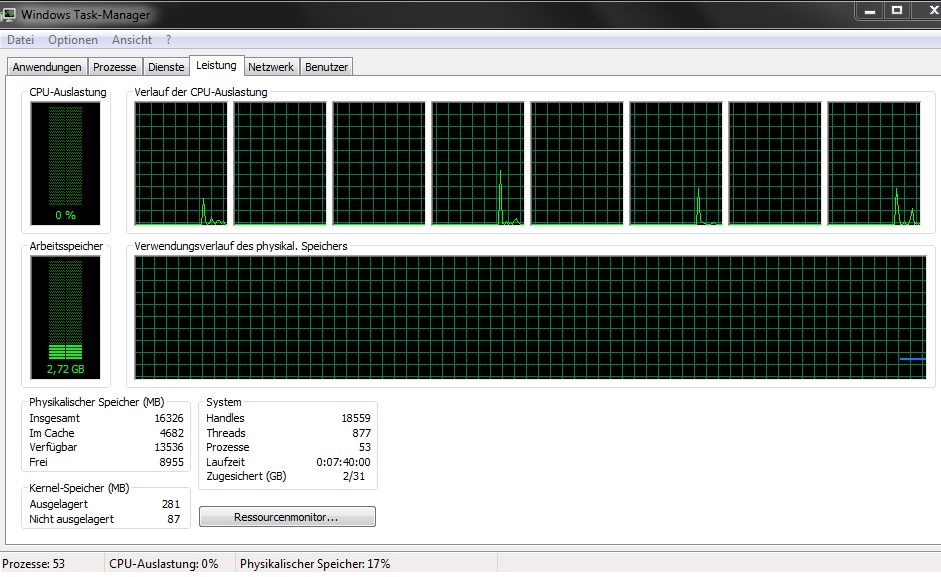Switch to the Dienste tab

tap(166, 67)
